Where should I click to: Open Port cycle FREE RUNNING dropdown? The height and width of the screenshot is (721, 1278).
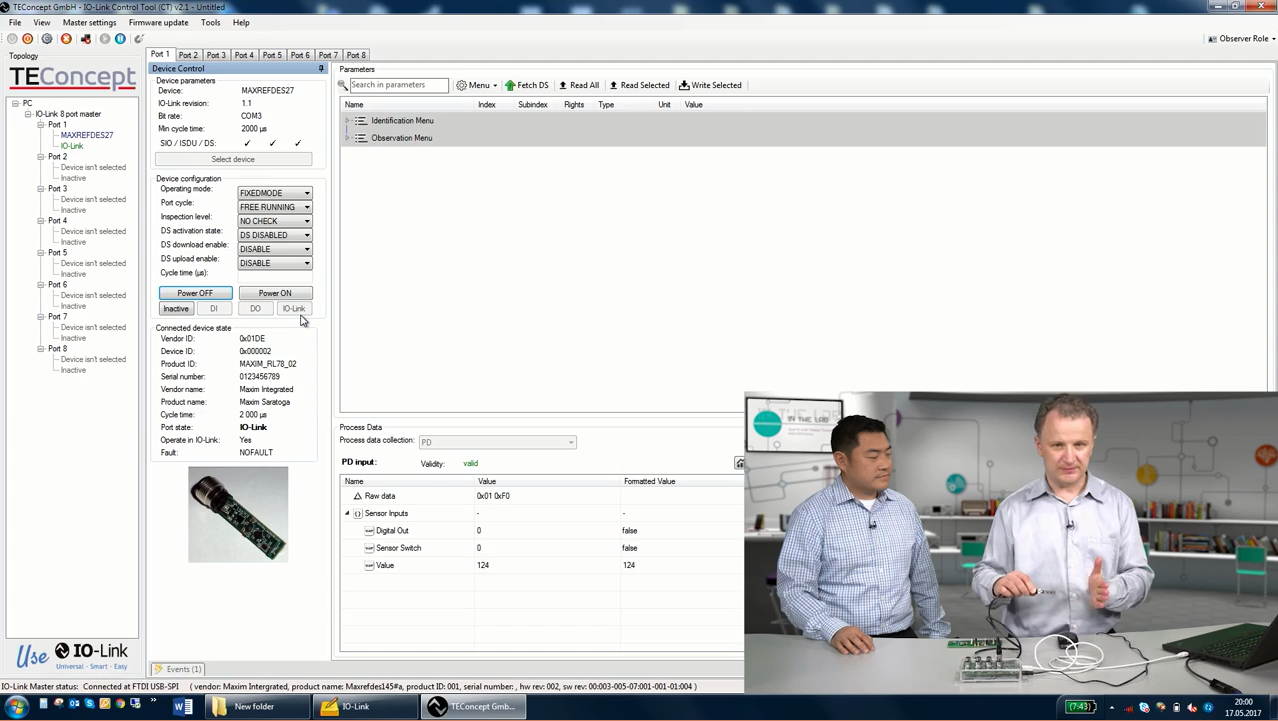[x=275, y=207]
